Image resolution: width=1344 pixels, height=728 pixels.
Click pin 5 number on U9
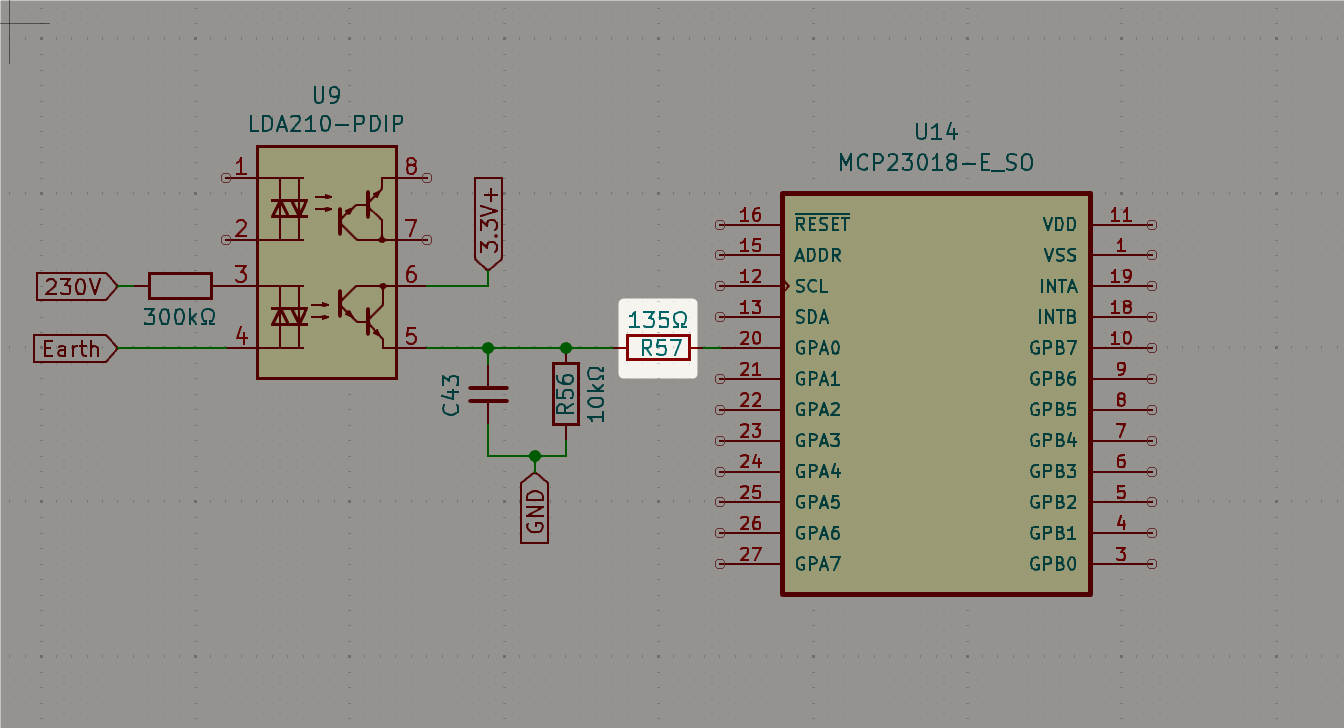point(411,337)
